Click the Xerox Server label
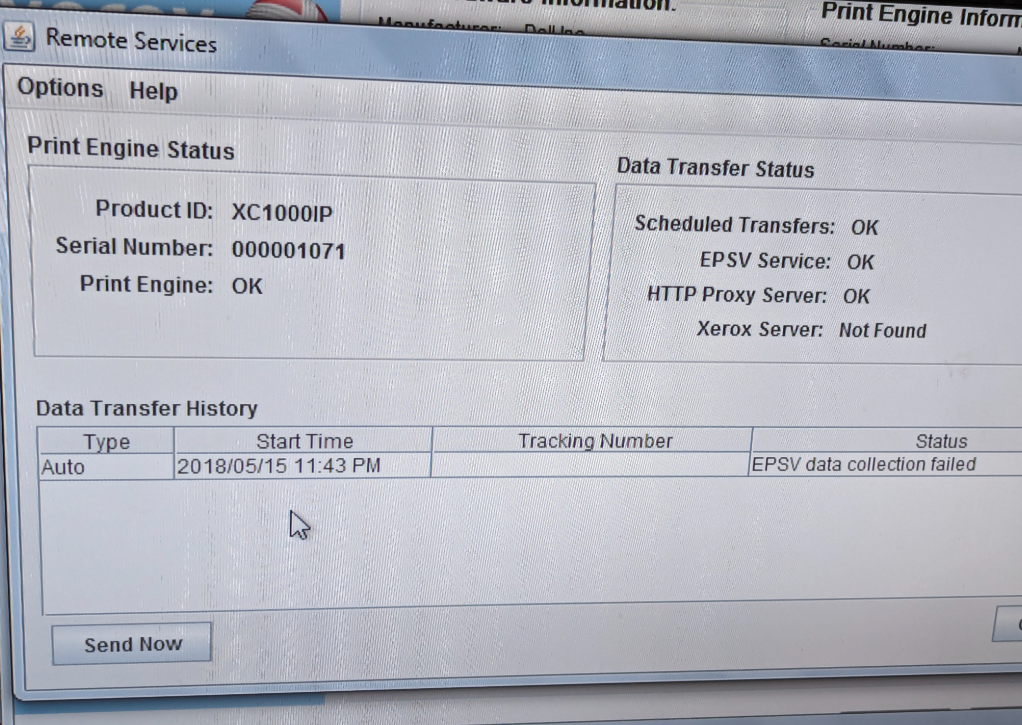The image size is (1022, 725). pyautogui.click(x=760, y=329)
